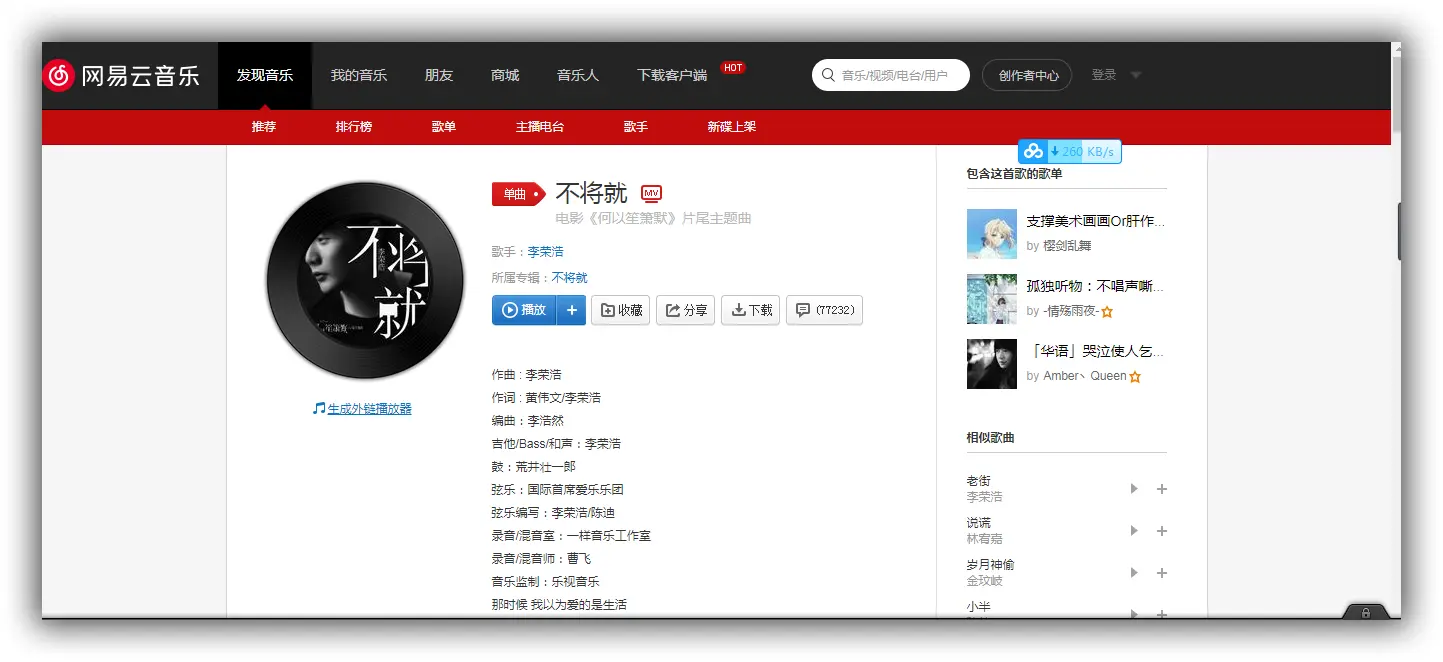1443x662 pixels.
Task: Open similar song title 老街
Action: click(x=979, y=481)
